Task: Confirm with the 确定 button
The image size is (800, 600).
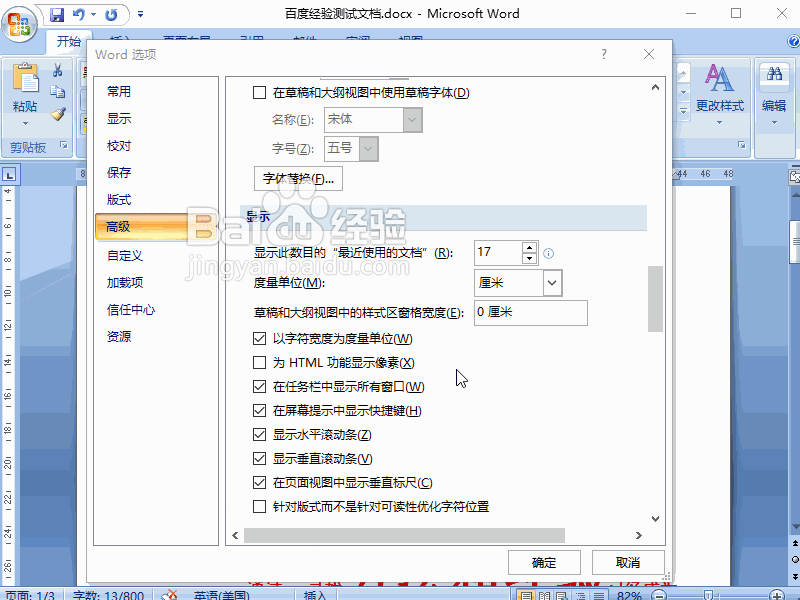Action: point(544,563)
